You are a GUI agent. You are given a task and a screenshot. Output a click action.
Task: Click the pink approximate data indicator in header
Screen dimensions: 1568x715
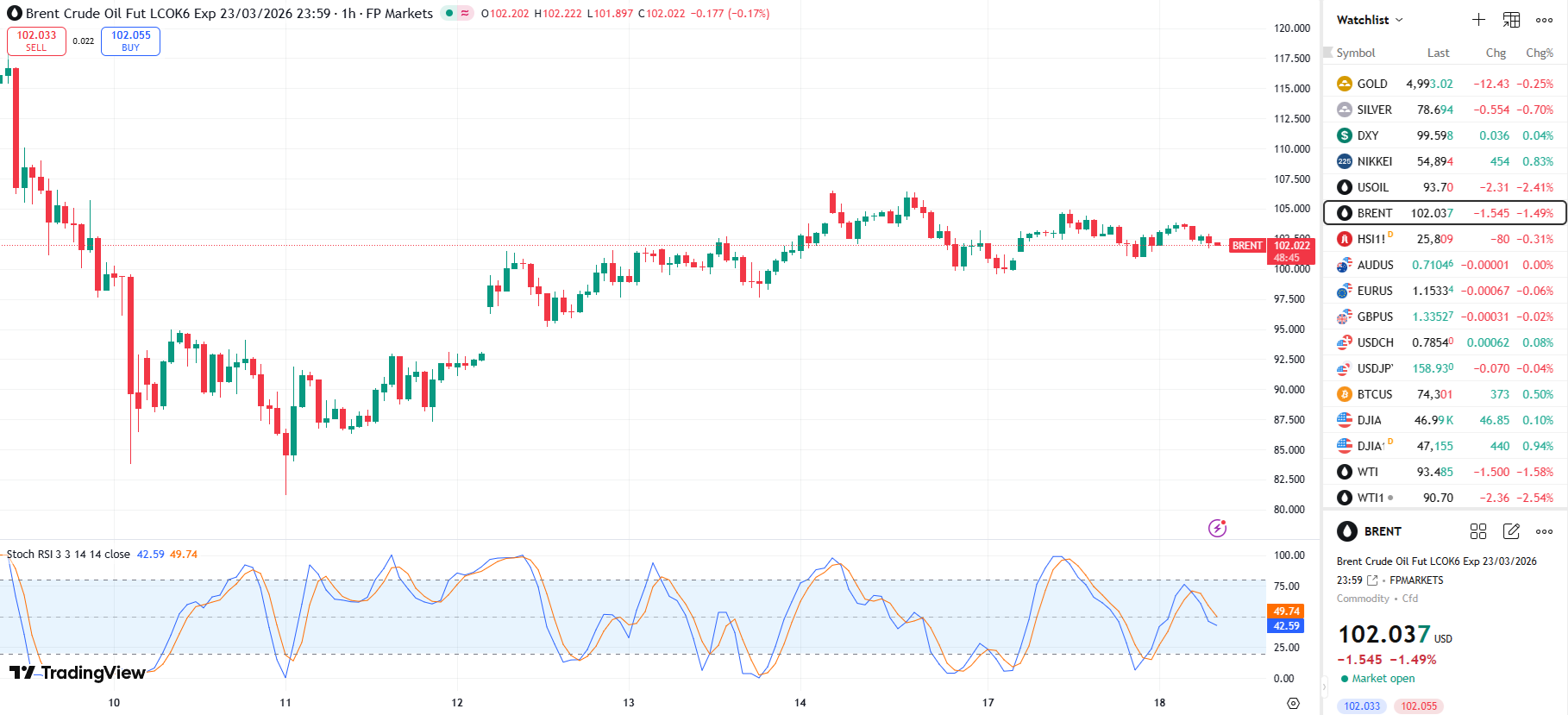click(x=465, y=13)
